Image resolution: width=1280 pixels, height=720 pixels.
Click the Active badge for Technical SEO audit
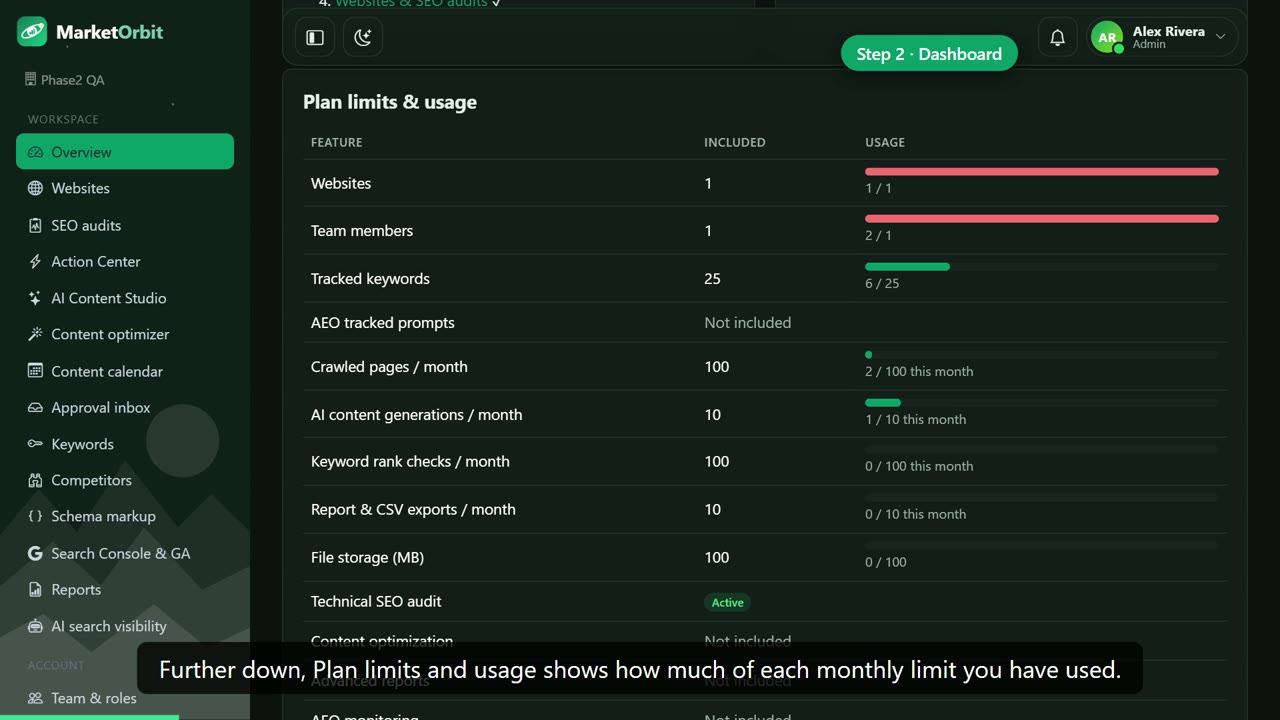[x=727, y=602]
